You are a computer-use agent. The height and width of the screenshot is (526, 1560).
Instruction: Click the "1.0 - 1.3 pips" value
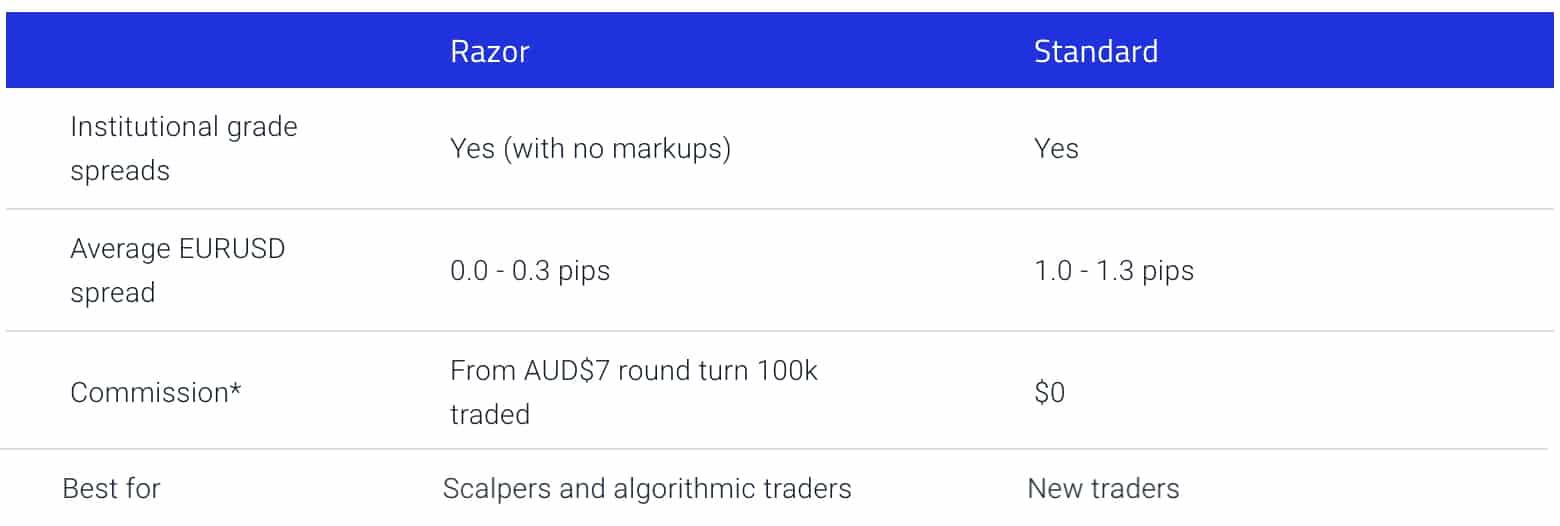(x=1114, y=271)
